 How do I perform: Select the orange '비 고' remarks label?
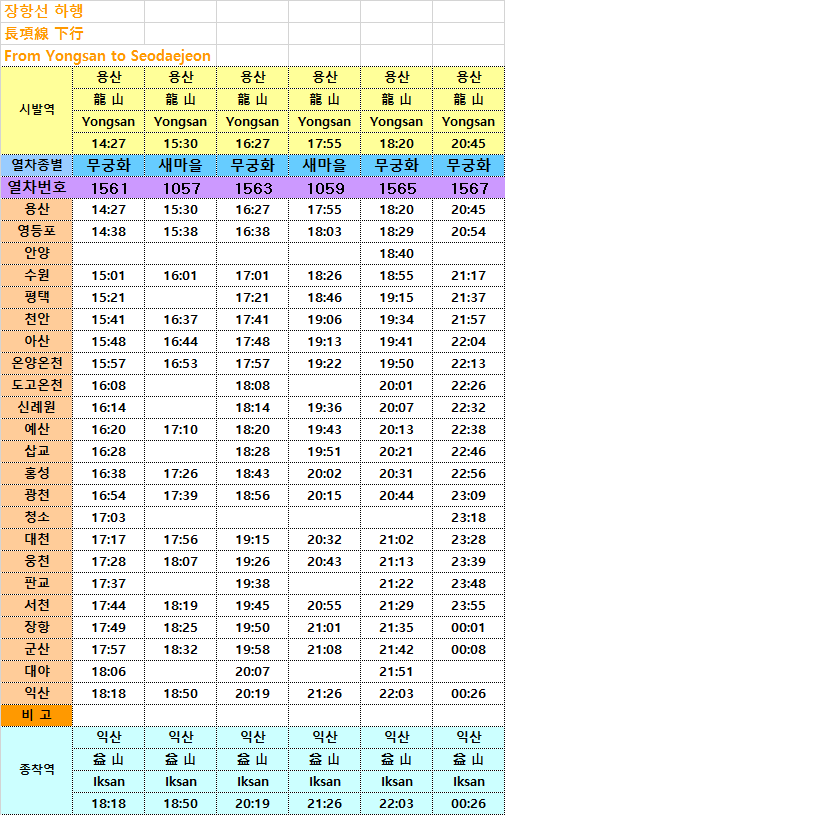[37, 715]
